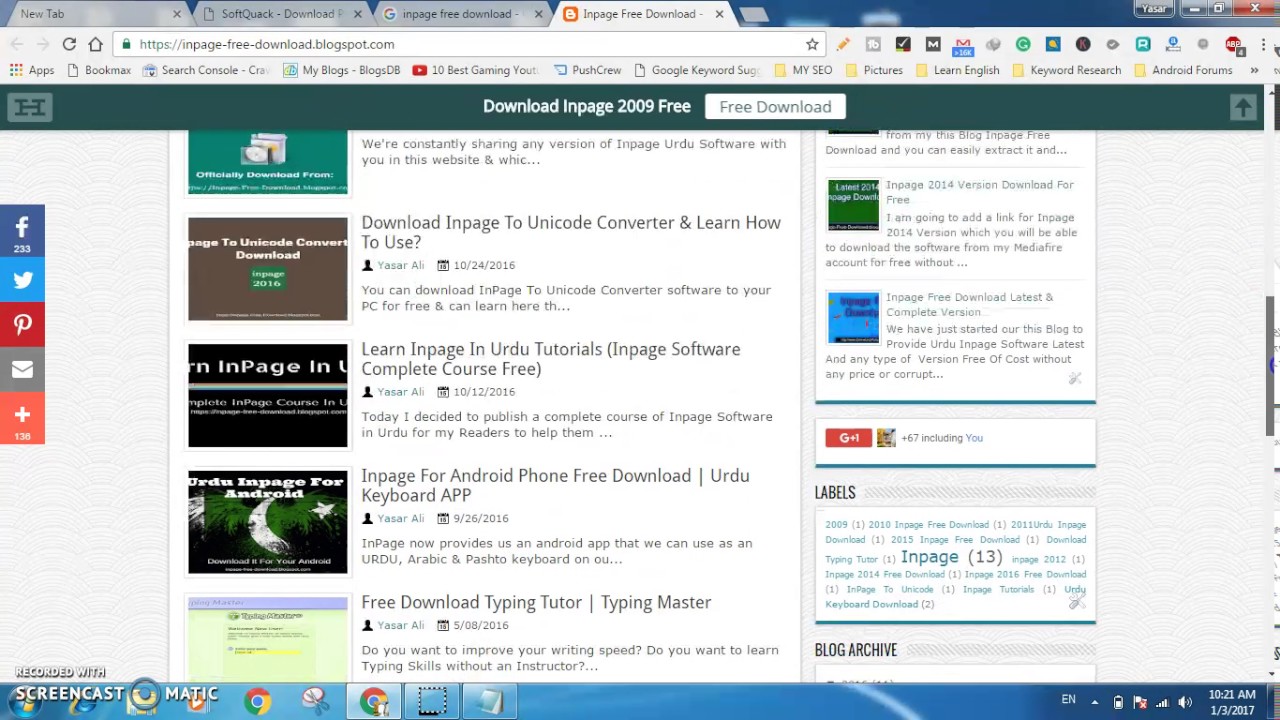Open Learn InPage In Urdu thumbnail
1280x720 pixels.
click(x=268, y=395)
